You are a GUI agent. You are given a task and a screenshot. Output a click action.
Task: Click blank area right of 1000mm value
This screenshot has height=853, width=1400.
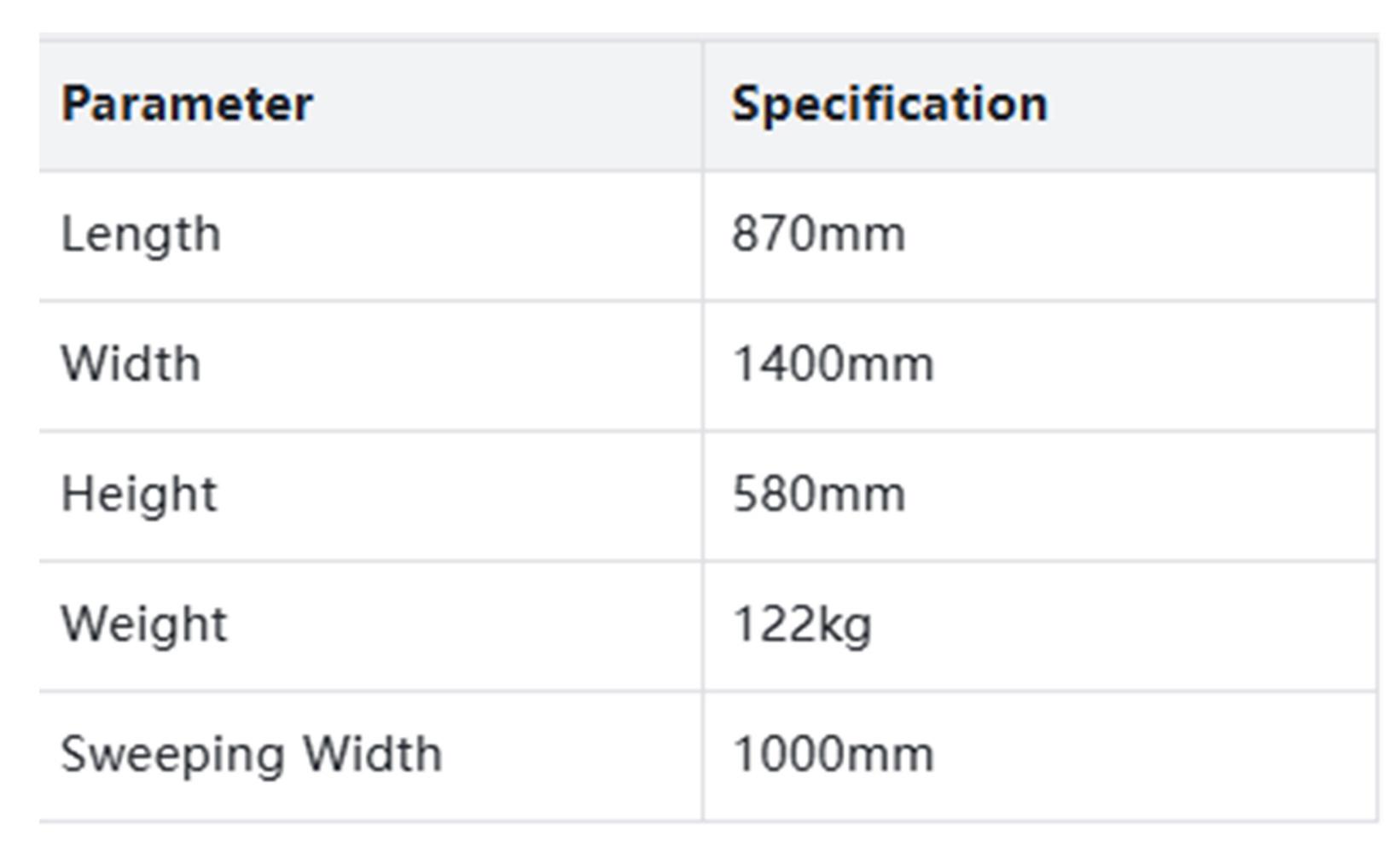pyautogui.click(x=1152, y=754)
